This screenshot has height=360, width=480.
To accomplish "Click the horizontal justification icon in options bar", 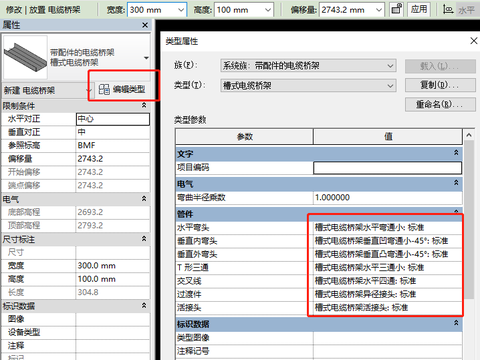I will coord(448,9).
